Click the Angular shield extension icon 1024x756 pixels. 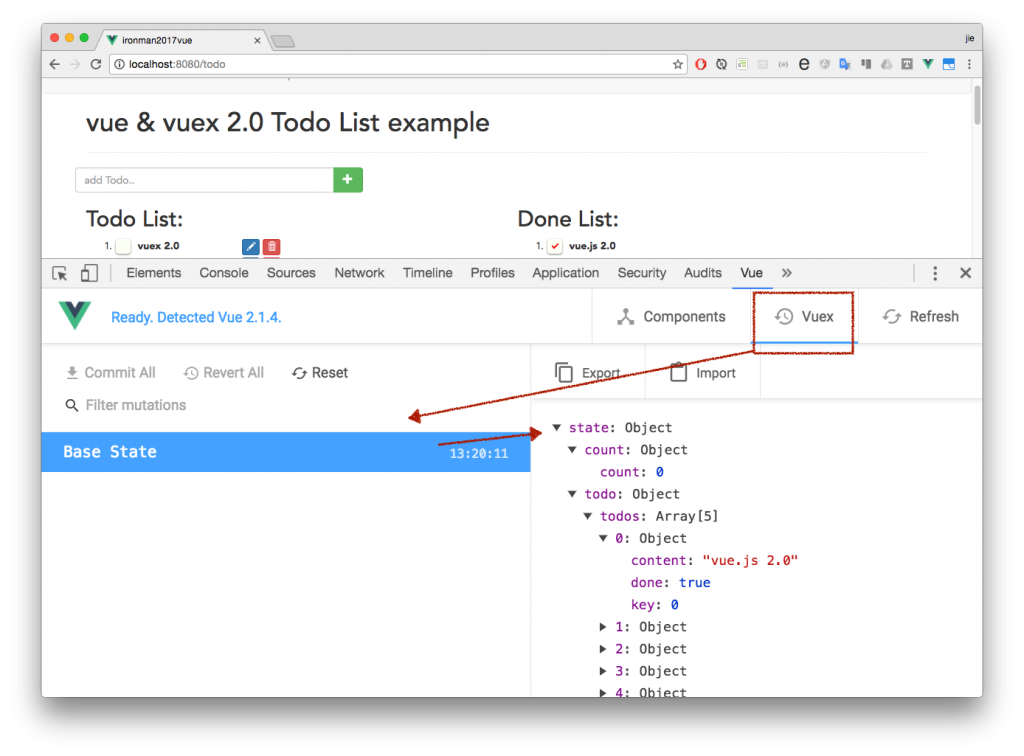825,64
